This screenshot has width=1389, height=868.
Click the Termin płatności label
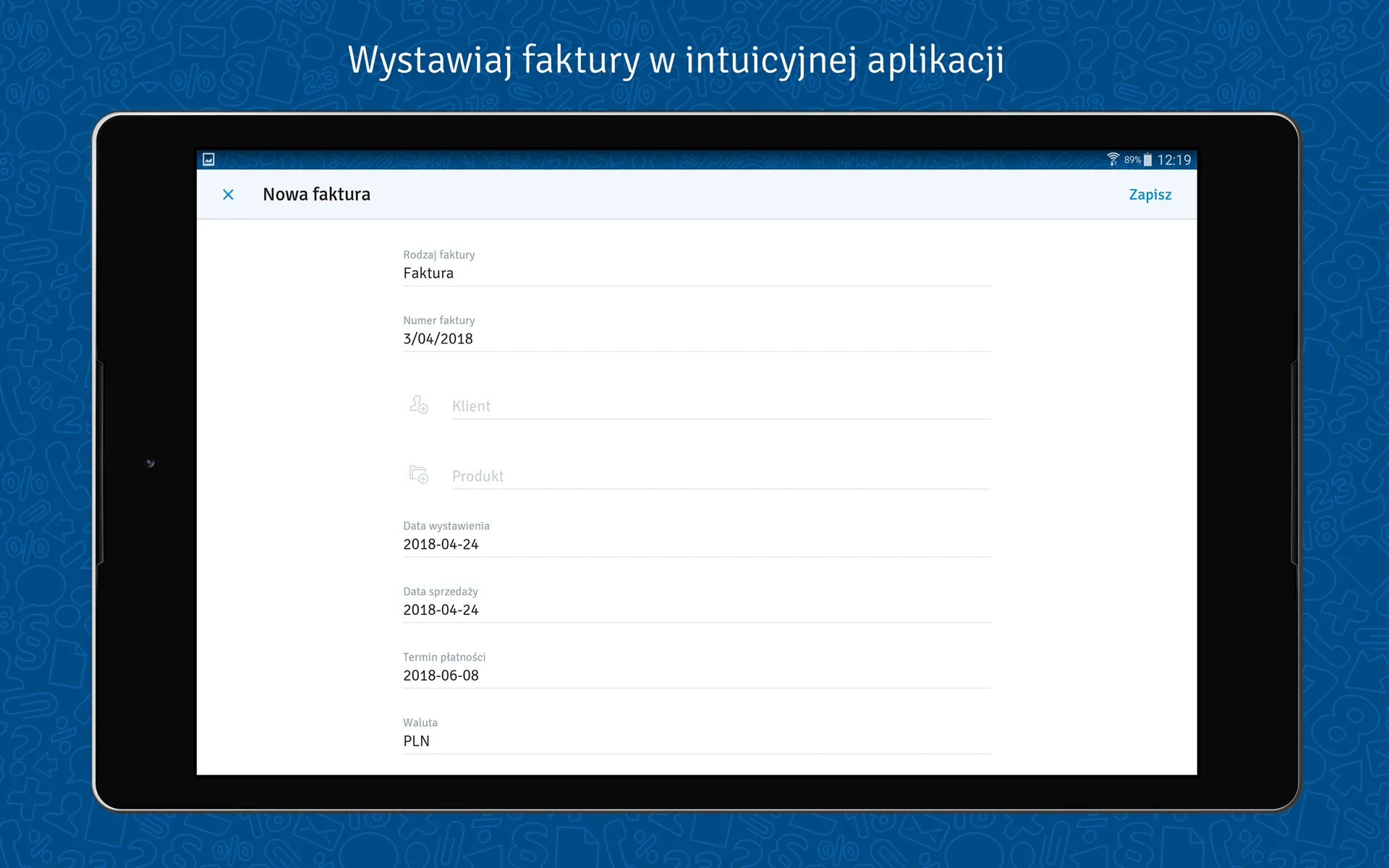point(443,657)
